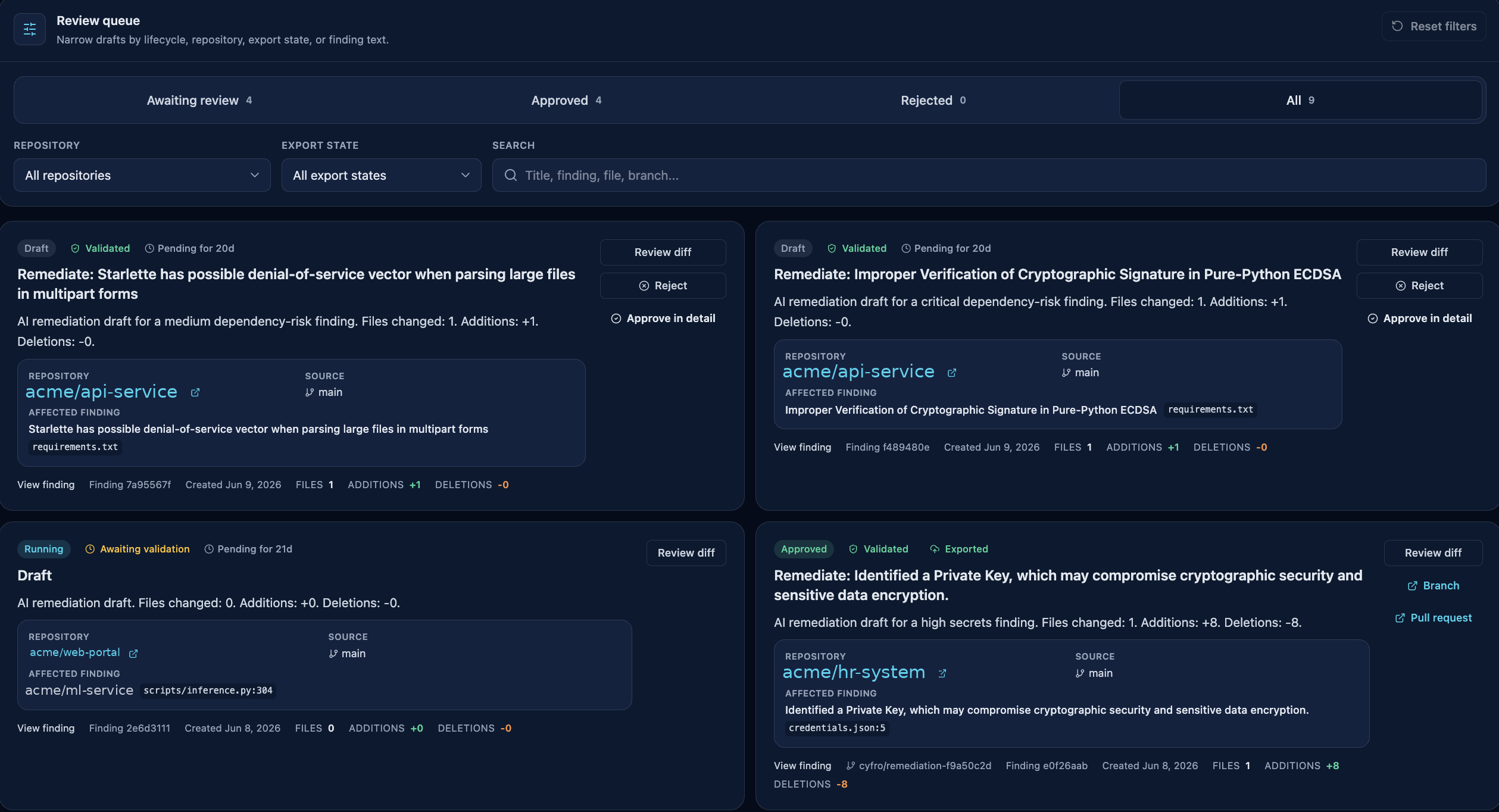Click Reset filters button
Screen dimensions: 1499x812
coord(1434,26)
